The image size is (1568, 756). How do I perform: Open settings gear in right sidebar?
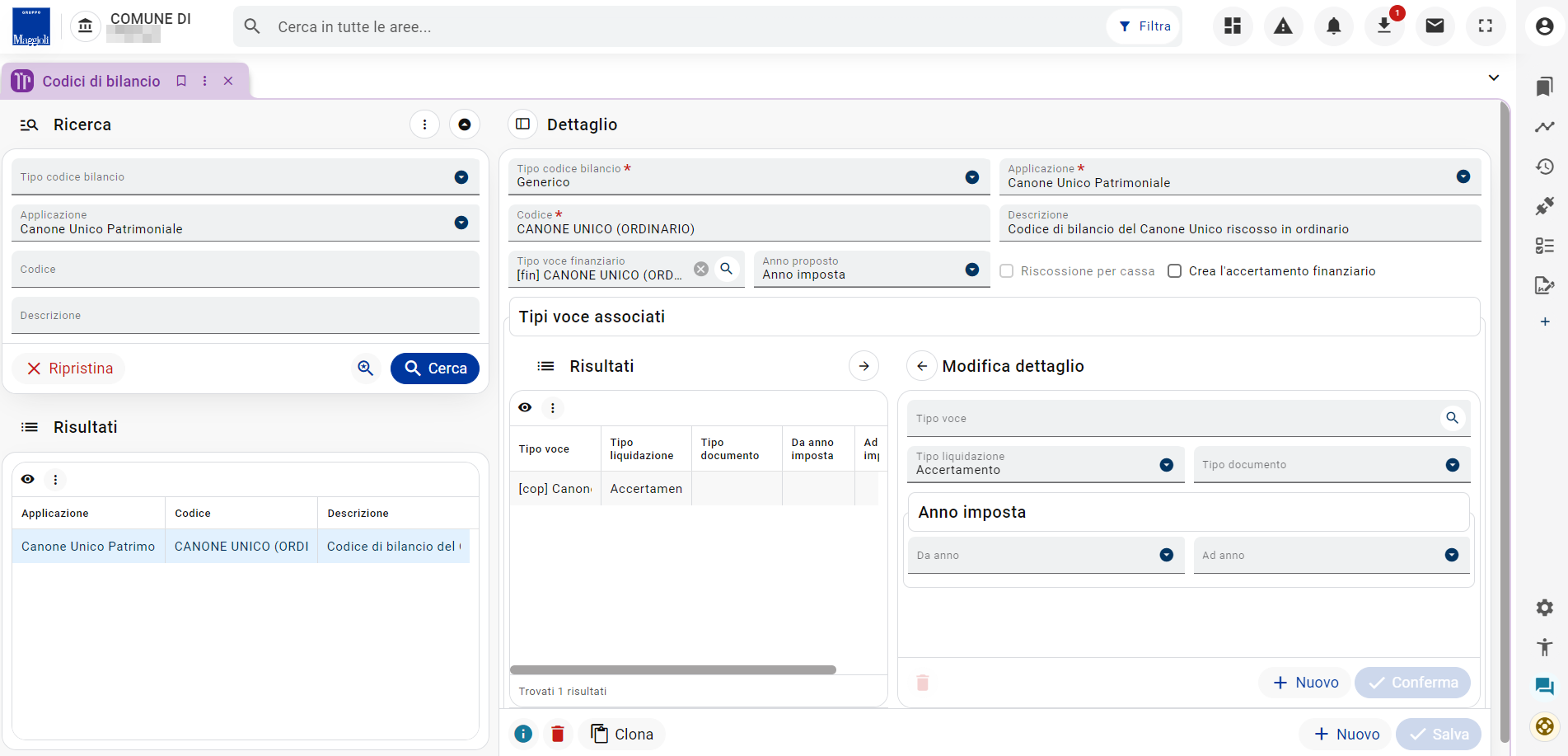1545,608
